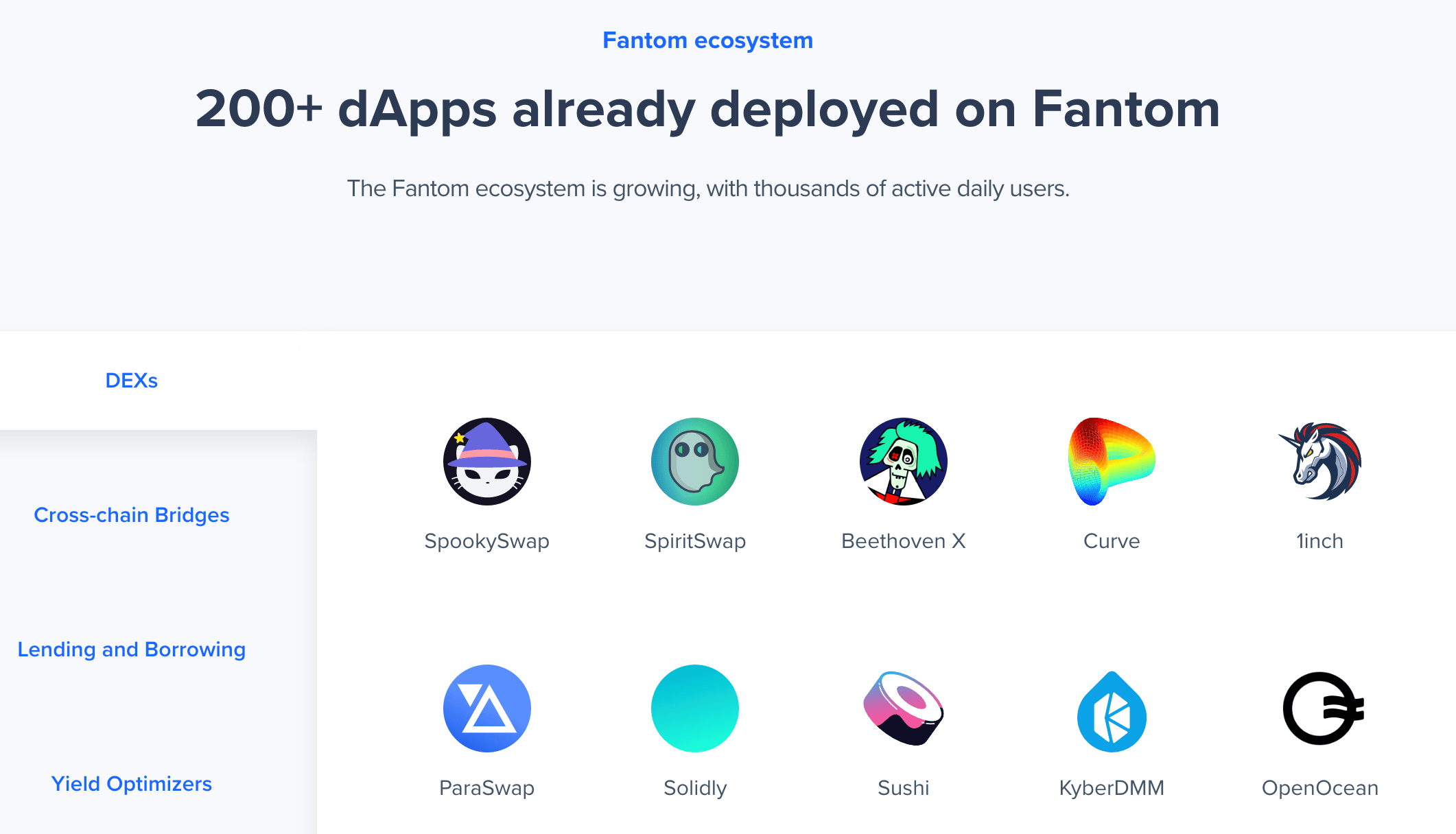The height and width of the screenshot is (834, 1456).
Task: Select the Solidly teal circle icon
Action: click(695, 708)
